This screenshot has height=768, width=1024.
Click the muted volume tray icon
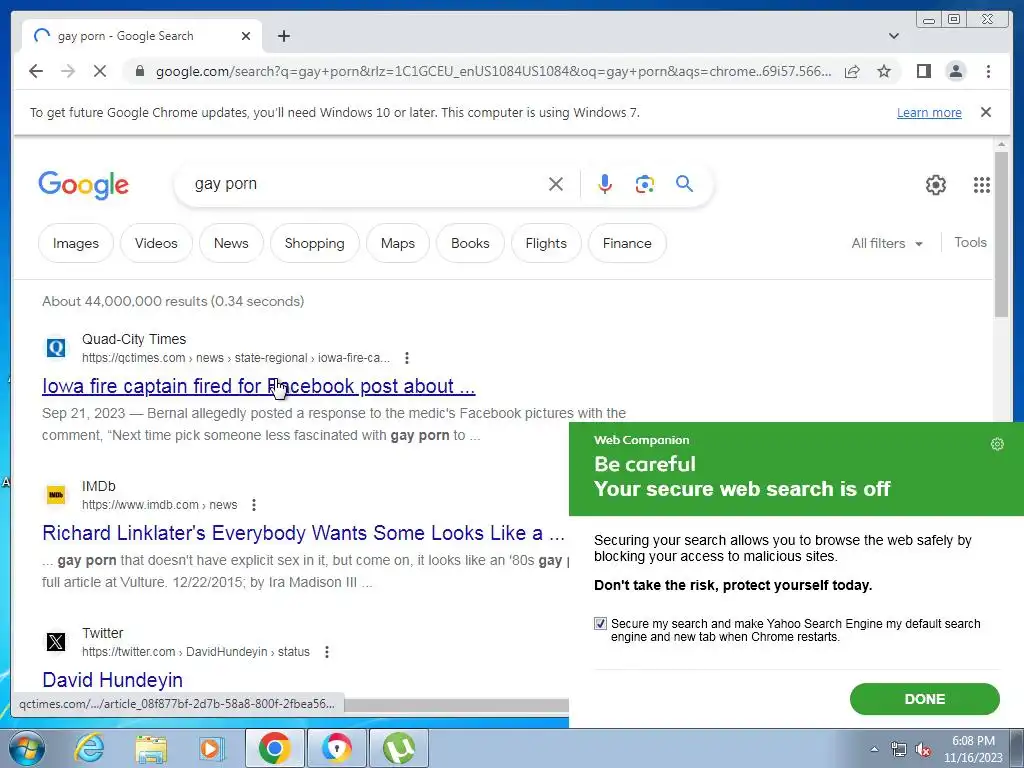923,749
